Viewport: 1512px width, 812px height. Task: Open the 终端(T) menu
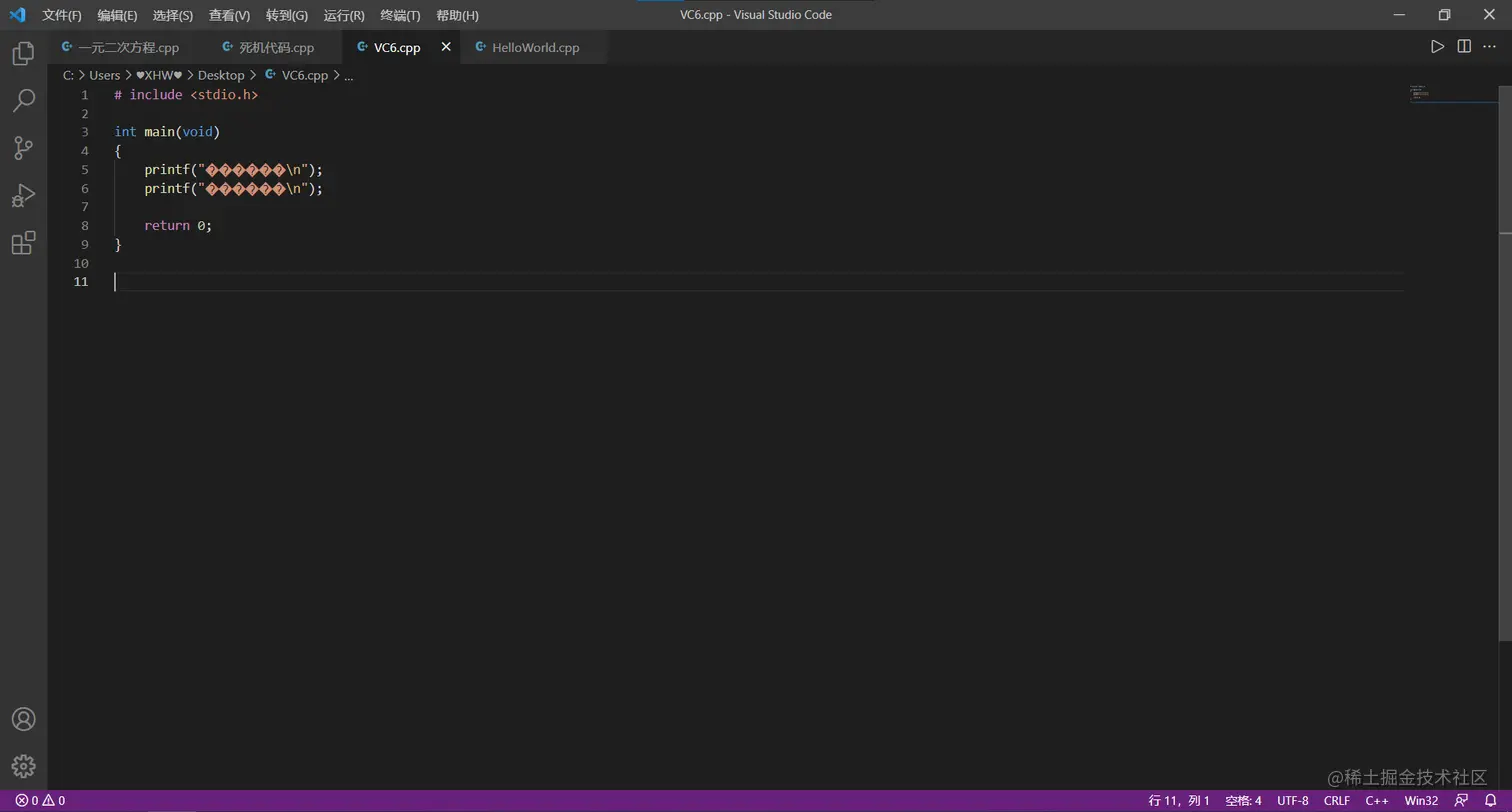tap(400, 15)
